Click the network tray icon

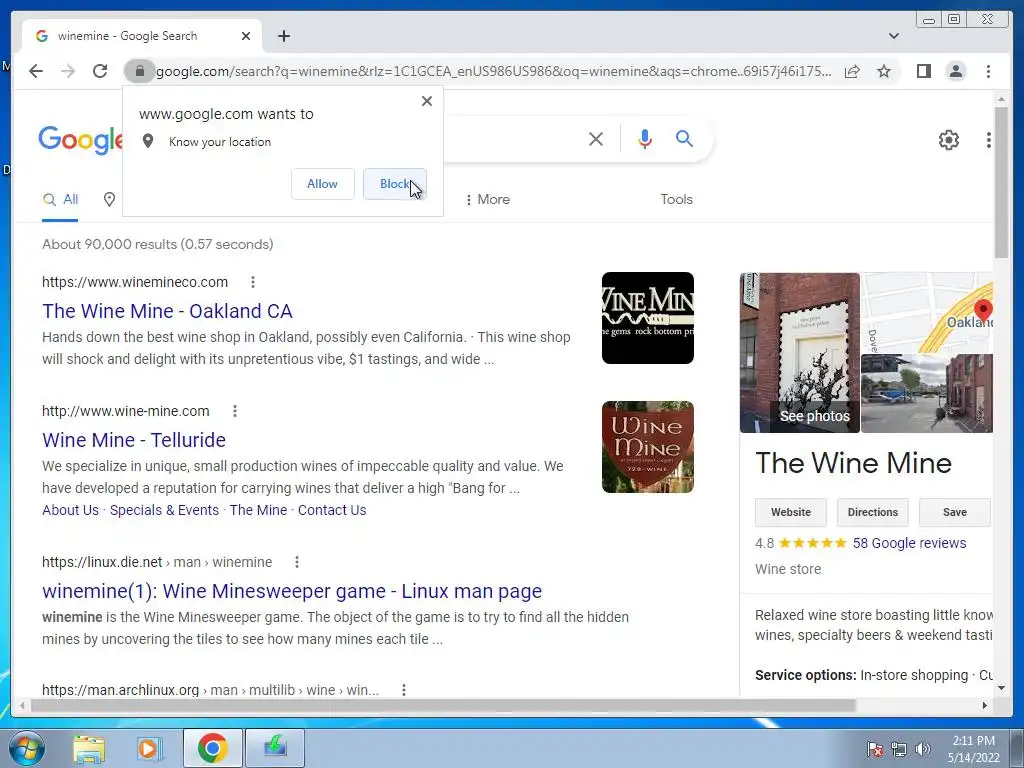click(x=899, y=749)
